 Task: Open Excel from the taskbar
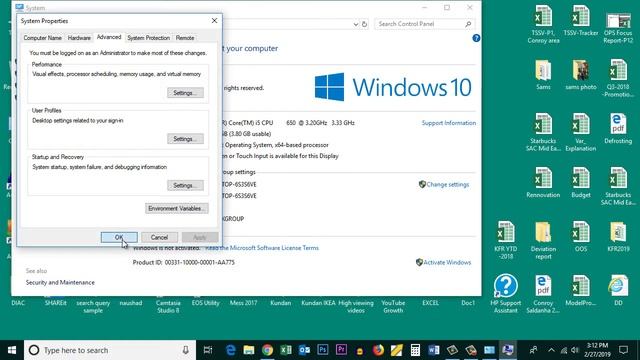286,350
